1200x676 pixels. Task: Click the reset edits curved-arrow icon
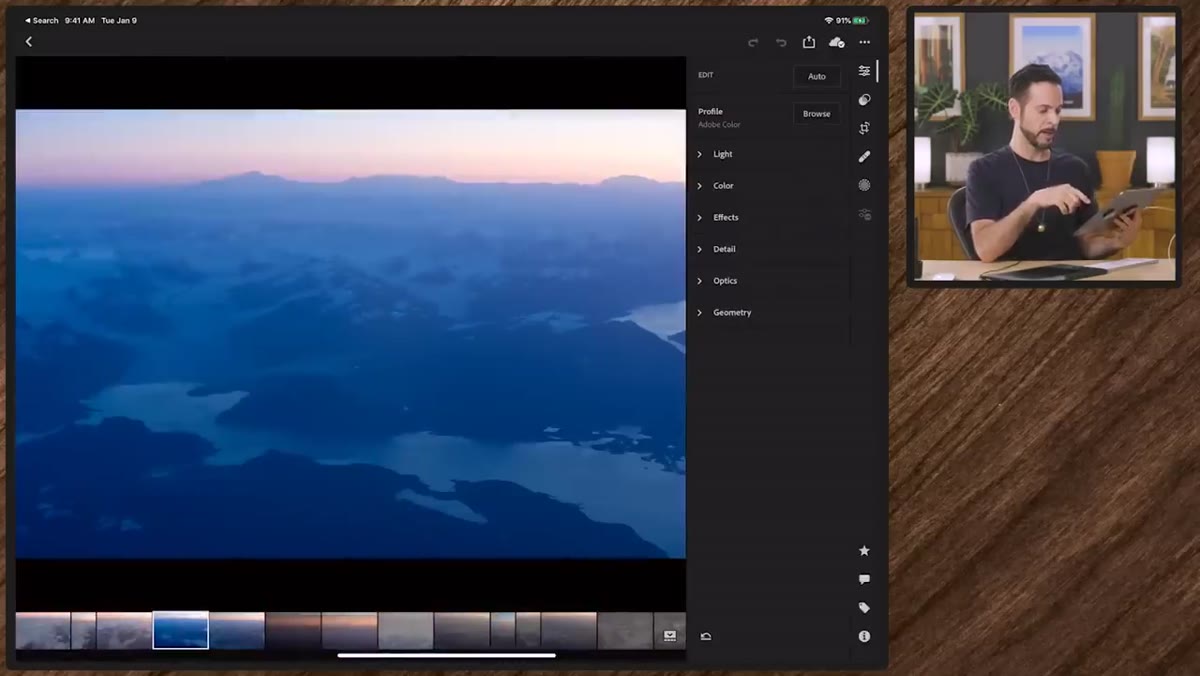pos(706,636)
